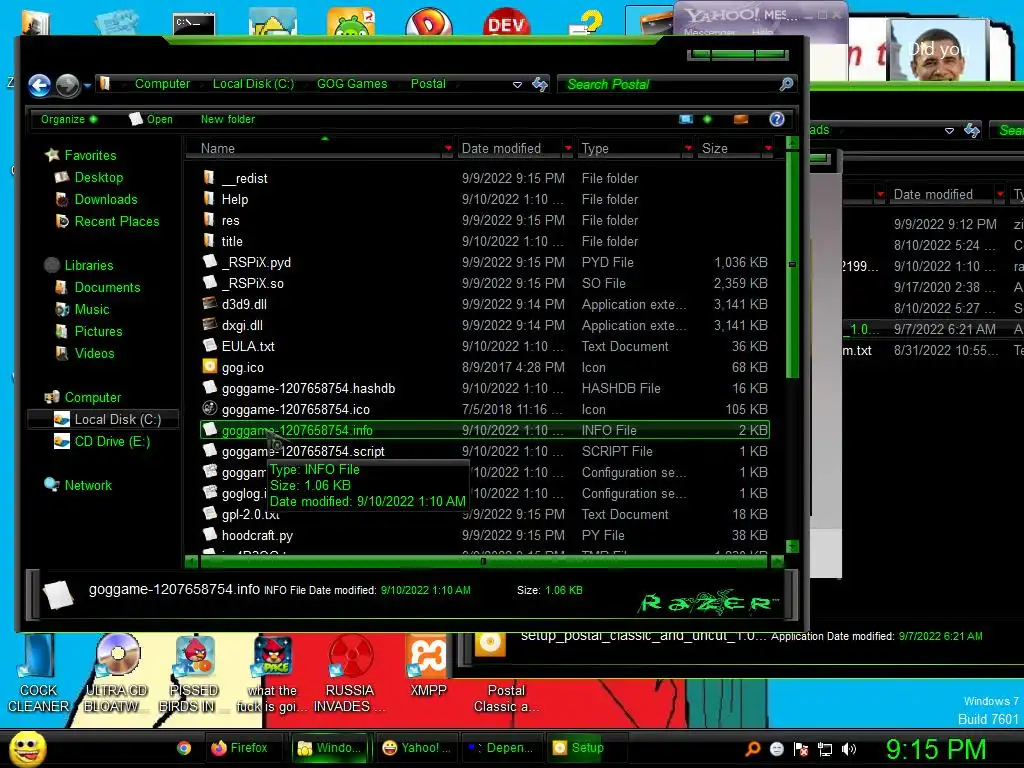Viewport: 1024px width, 768px height.
Task: Select the title folder
Action: (x=484, y=241)
